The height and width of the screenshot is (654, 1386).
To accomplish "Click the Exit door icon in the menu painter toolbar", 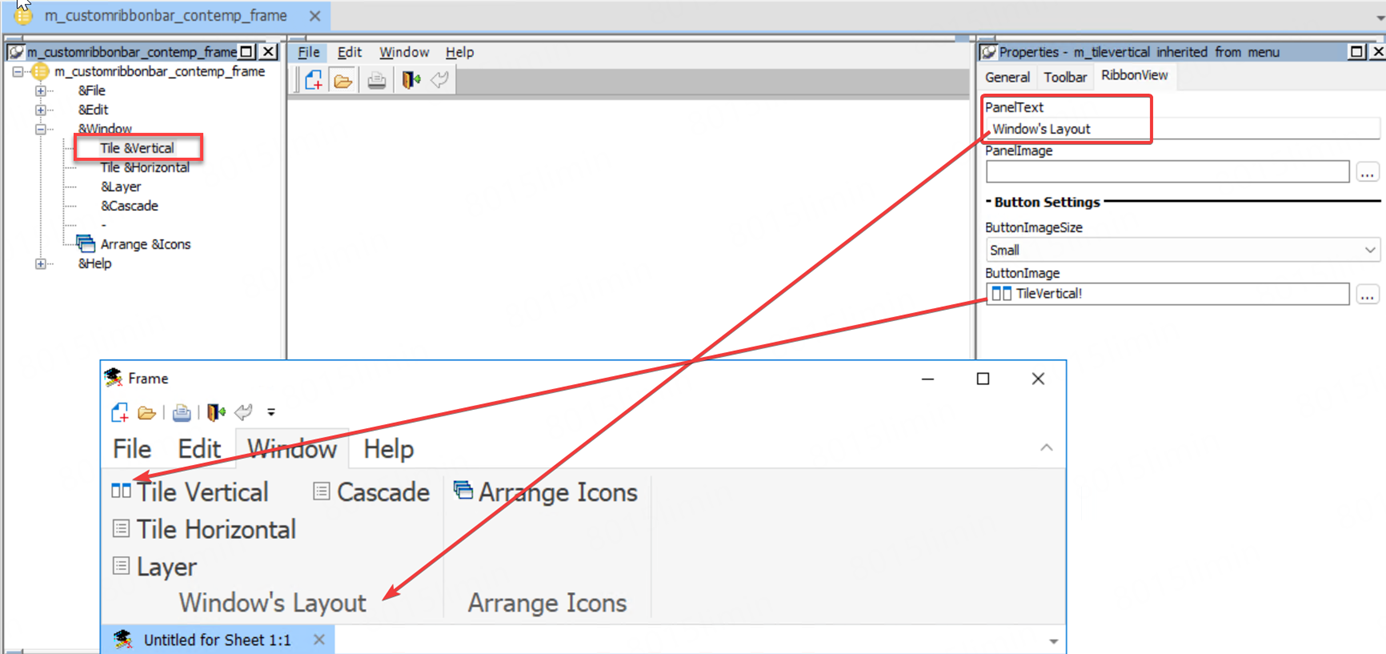I will tap(411, 81).
